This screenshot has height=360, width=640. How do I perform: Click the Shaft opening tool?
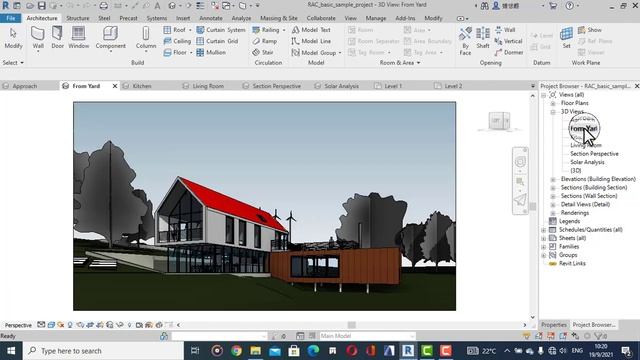[x=483, y=38]
